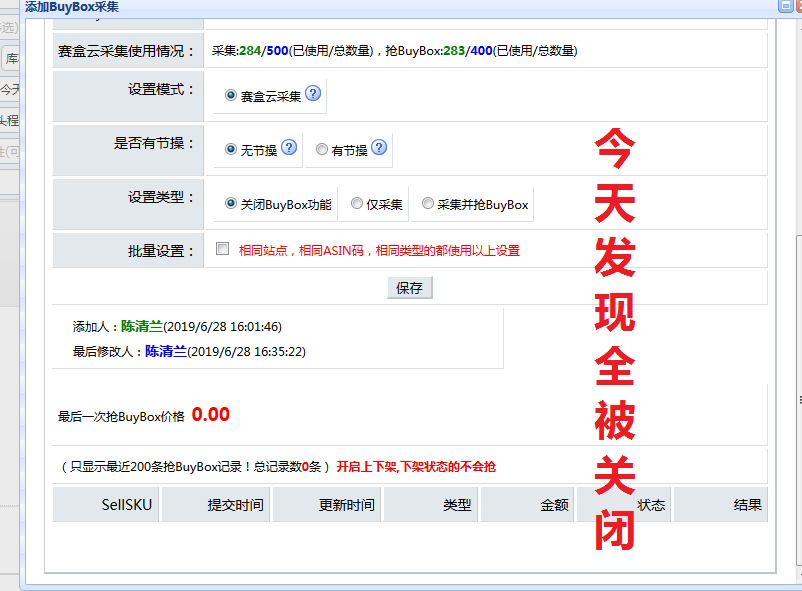The height and width of the screenshot is (591, 802).
Task: Click the 金额 column header
Action: 528,505
